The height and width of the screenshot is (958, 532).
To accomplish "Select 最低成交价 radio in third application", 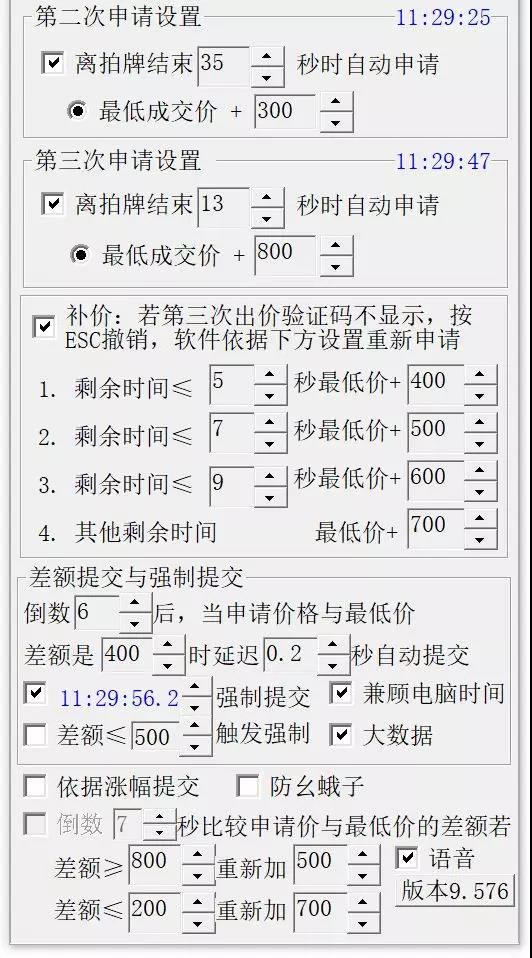I will 80,254.
